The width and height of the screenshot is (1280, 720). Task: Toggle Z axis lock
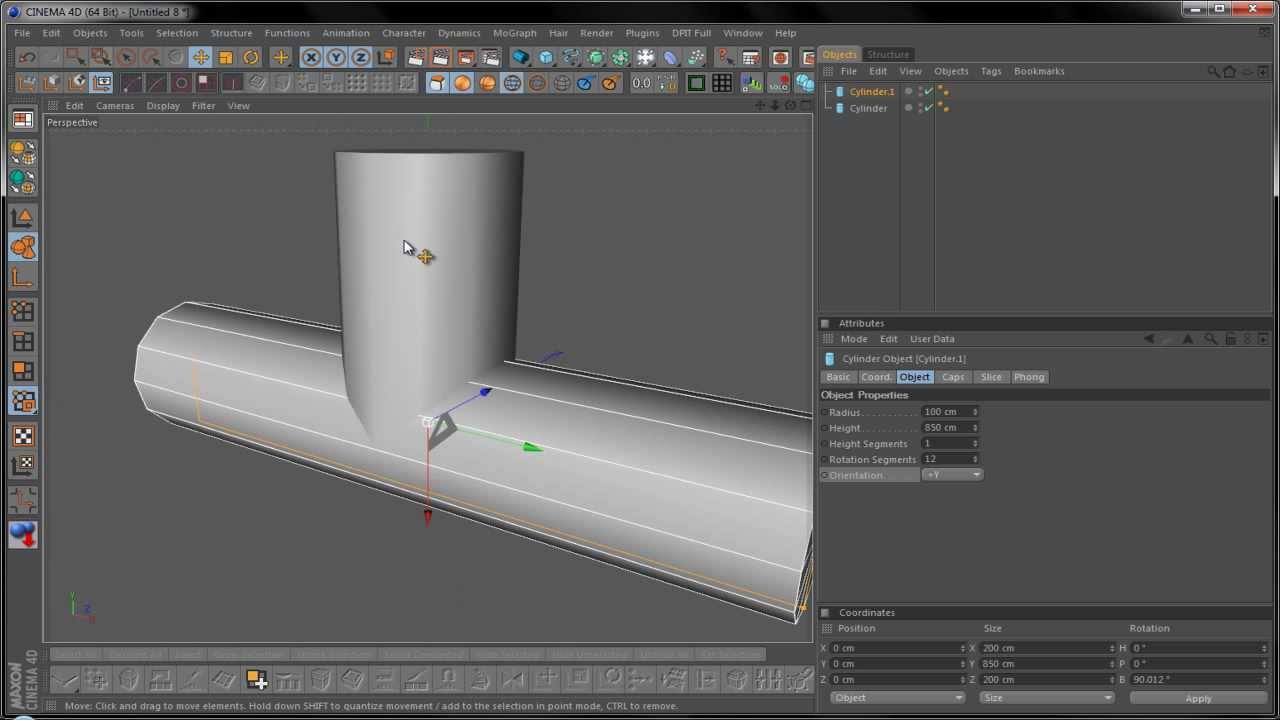point(361,58)
